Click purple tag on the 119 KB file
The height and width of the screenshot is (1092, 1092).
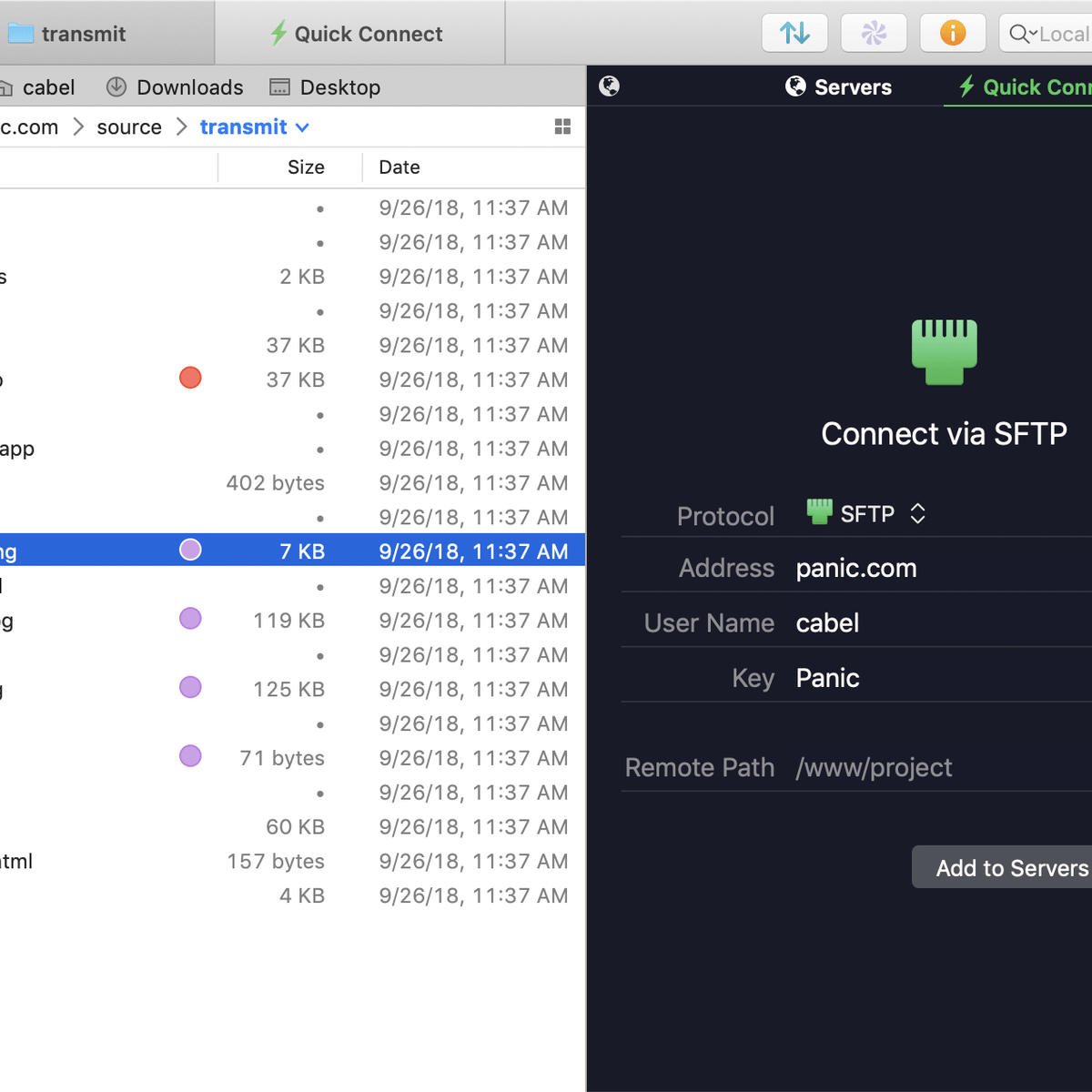tap(190, 619)
